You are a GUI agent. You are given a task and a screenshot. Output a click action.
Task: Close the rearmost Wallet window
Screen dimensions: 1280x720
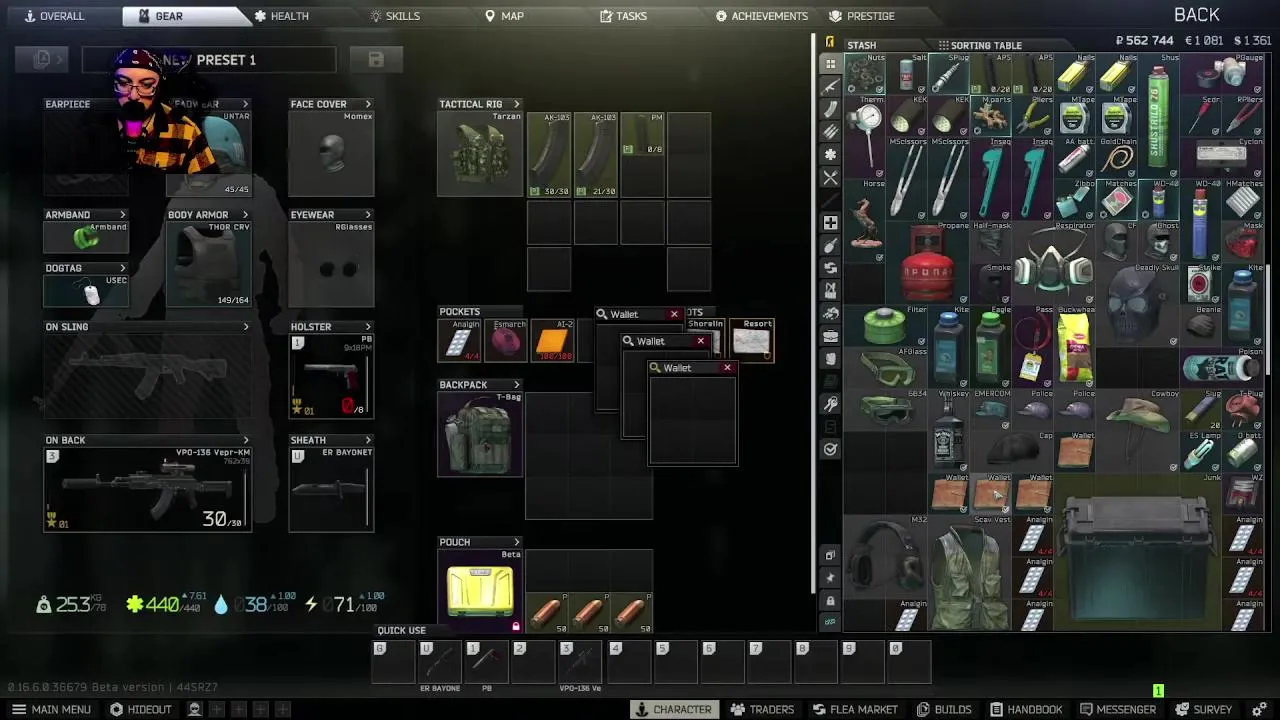click(674, 314)
